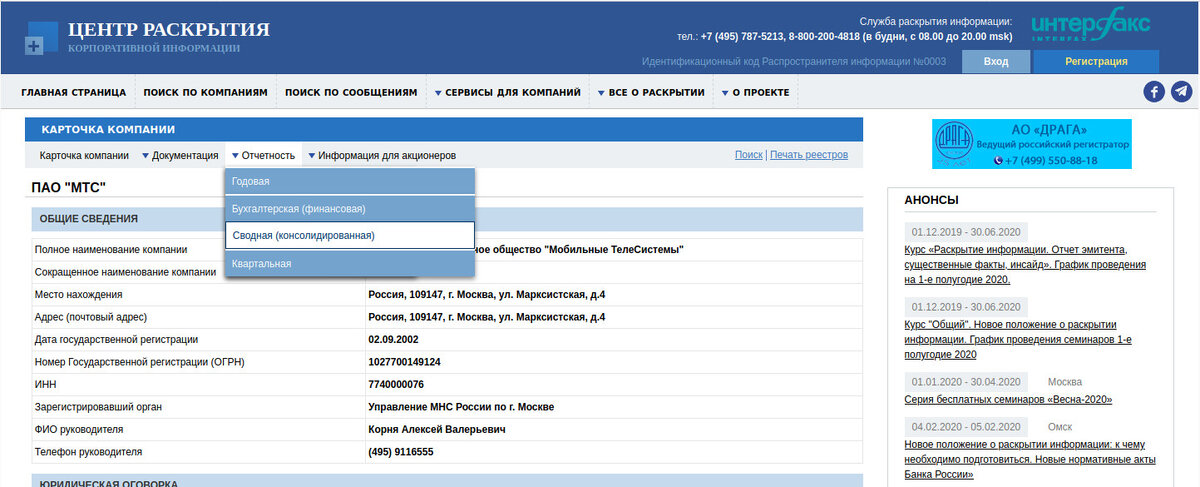Click registration date 02.09.2002
The image size is (1200, 487).
(393, 339)
